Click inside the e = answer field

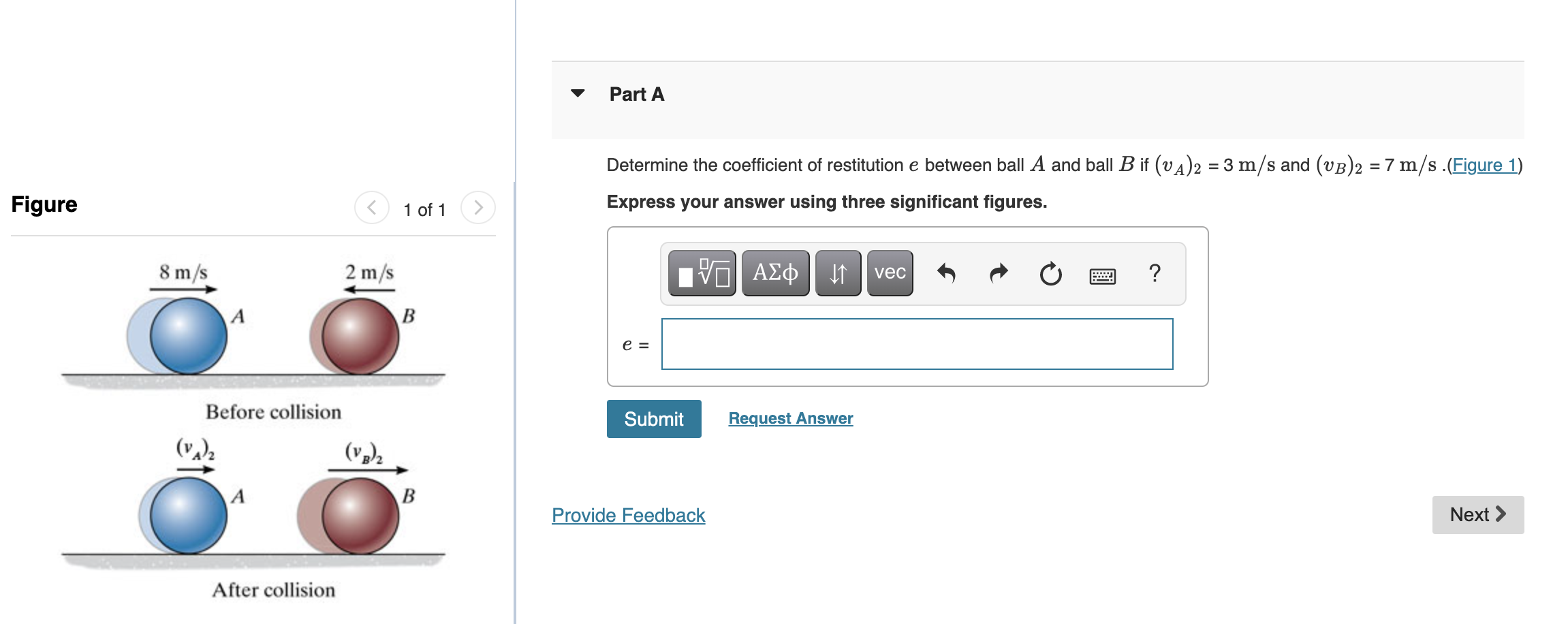[916, 343]
